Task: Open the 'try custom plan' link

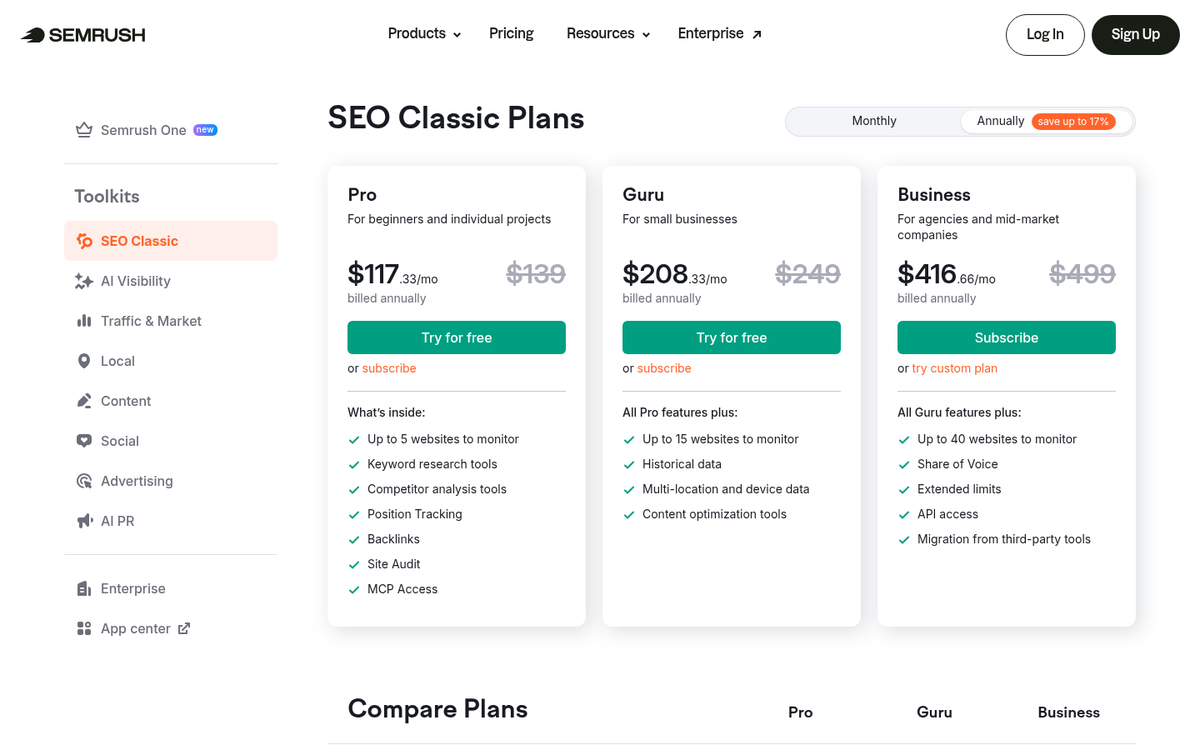Action: (953, 368)
